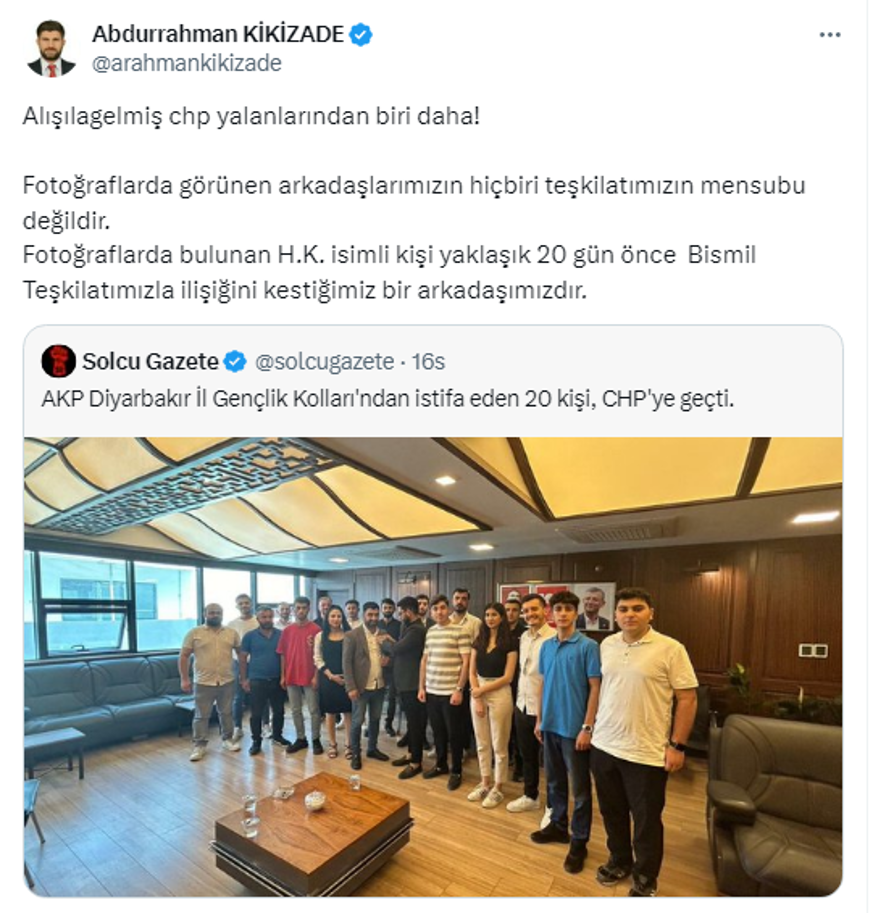This screenshot has width=873, height=913.
Task: Open the quoted tweet text about AKP Diyarbakır
Action: tap(388, 399)
